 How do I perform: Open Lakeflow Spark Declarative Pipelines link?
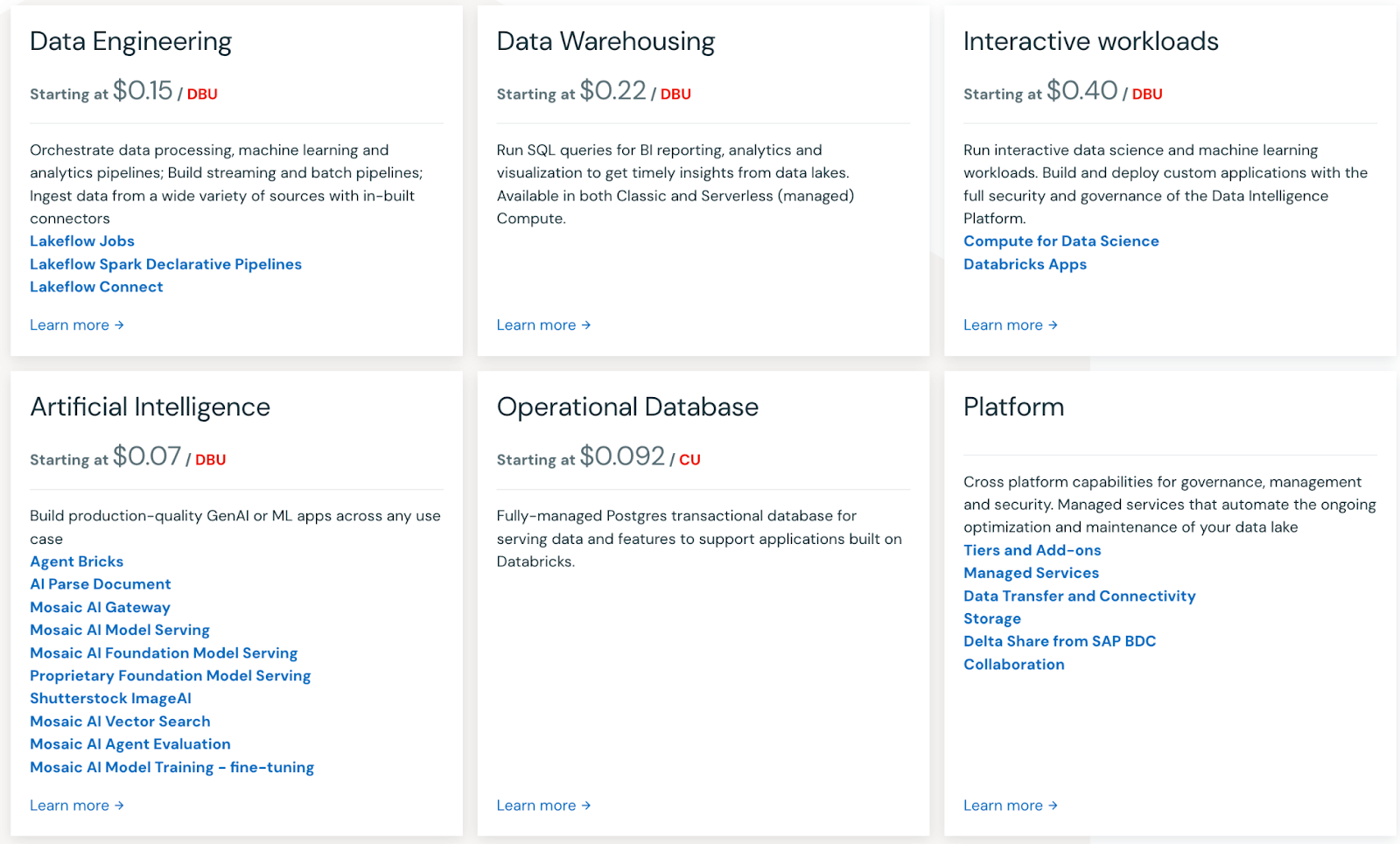(165, 264)
